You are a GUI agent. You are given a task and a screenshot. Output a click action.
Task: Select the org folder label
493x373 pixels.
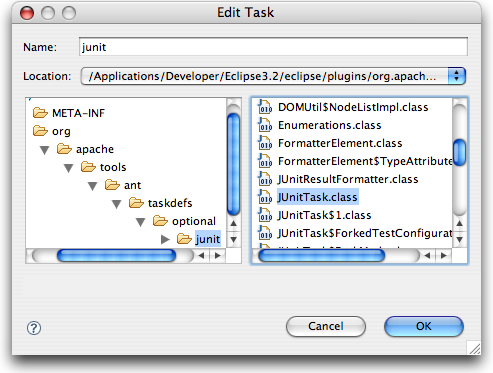61,131
